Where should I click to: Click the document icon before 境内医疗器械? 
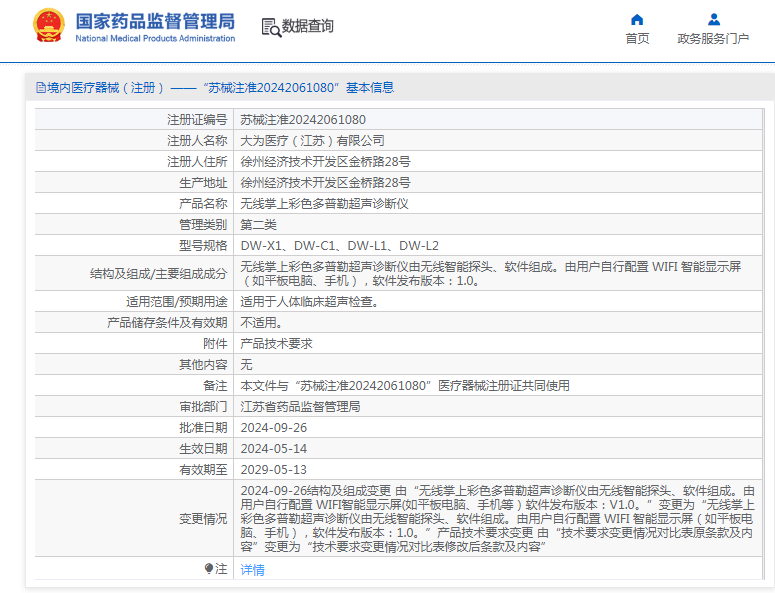41,88
